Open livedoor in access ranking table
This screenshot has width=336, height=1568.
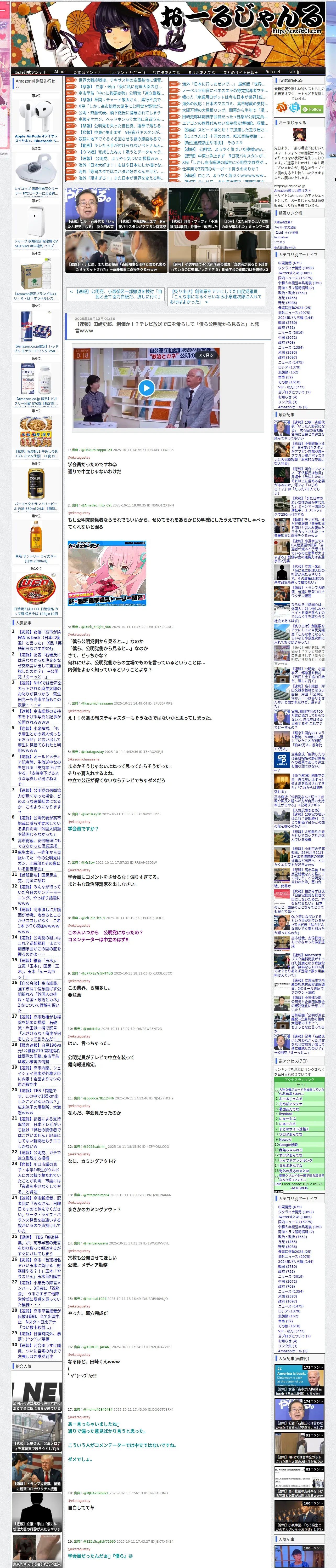(286, 1113)
